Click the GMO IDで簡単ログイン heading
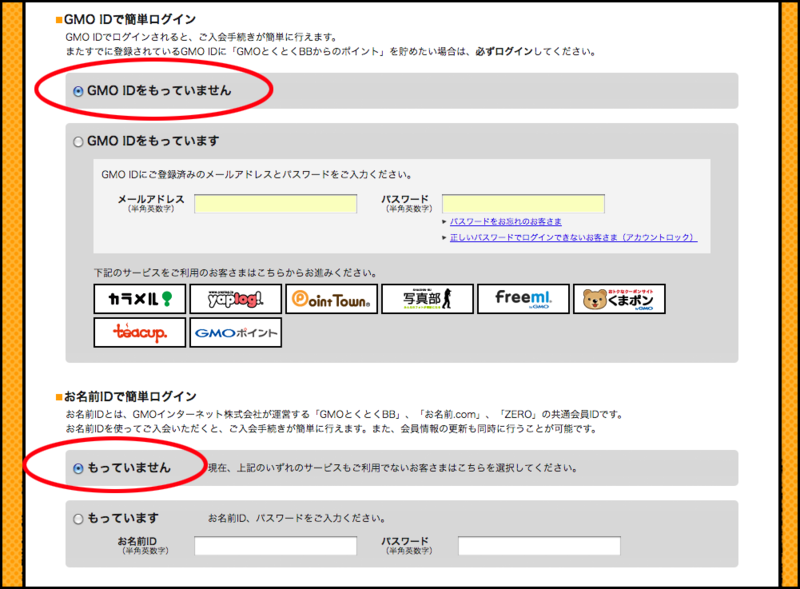 [x=130, y=19]
